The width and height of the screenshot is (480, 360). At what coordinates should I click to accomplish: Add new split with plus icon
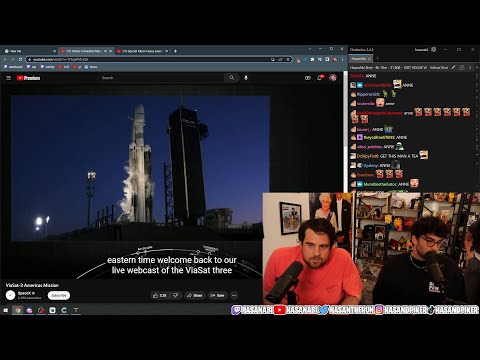click(x=476, y=67)
